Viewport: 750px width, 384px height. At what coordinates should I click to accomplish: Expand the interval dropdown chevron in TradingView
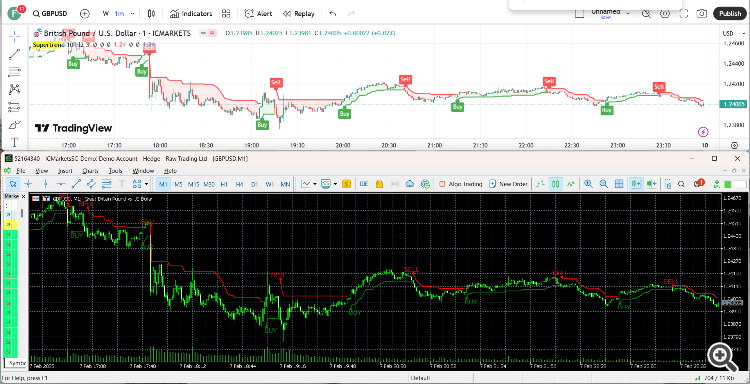[132, 13]
